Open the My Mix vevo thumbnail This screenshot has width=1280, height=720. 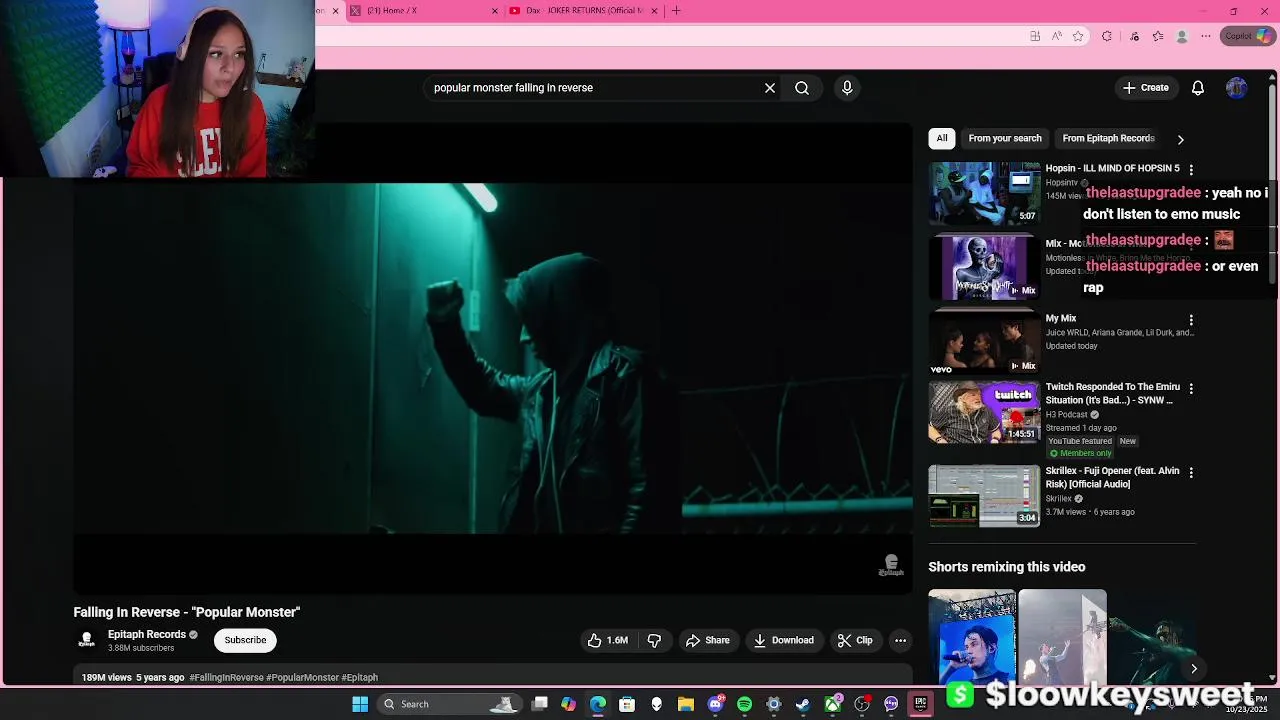pos(984,343)
